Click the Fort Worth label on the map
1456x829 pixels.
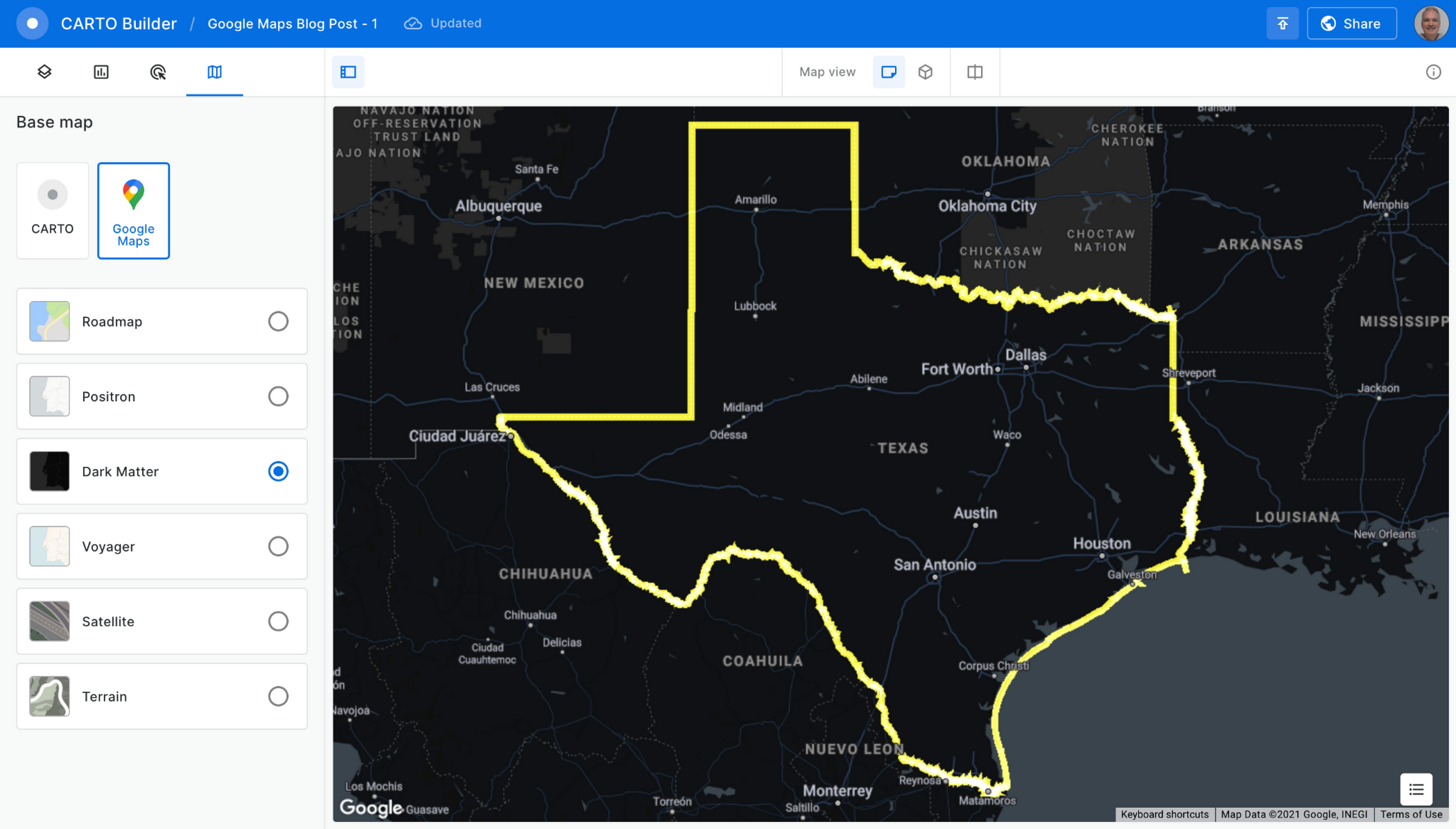[957, 369]
